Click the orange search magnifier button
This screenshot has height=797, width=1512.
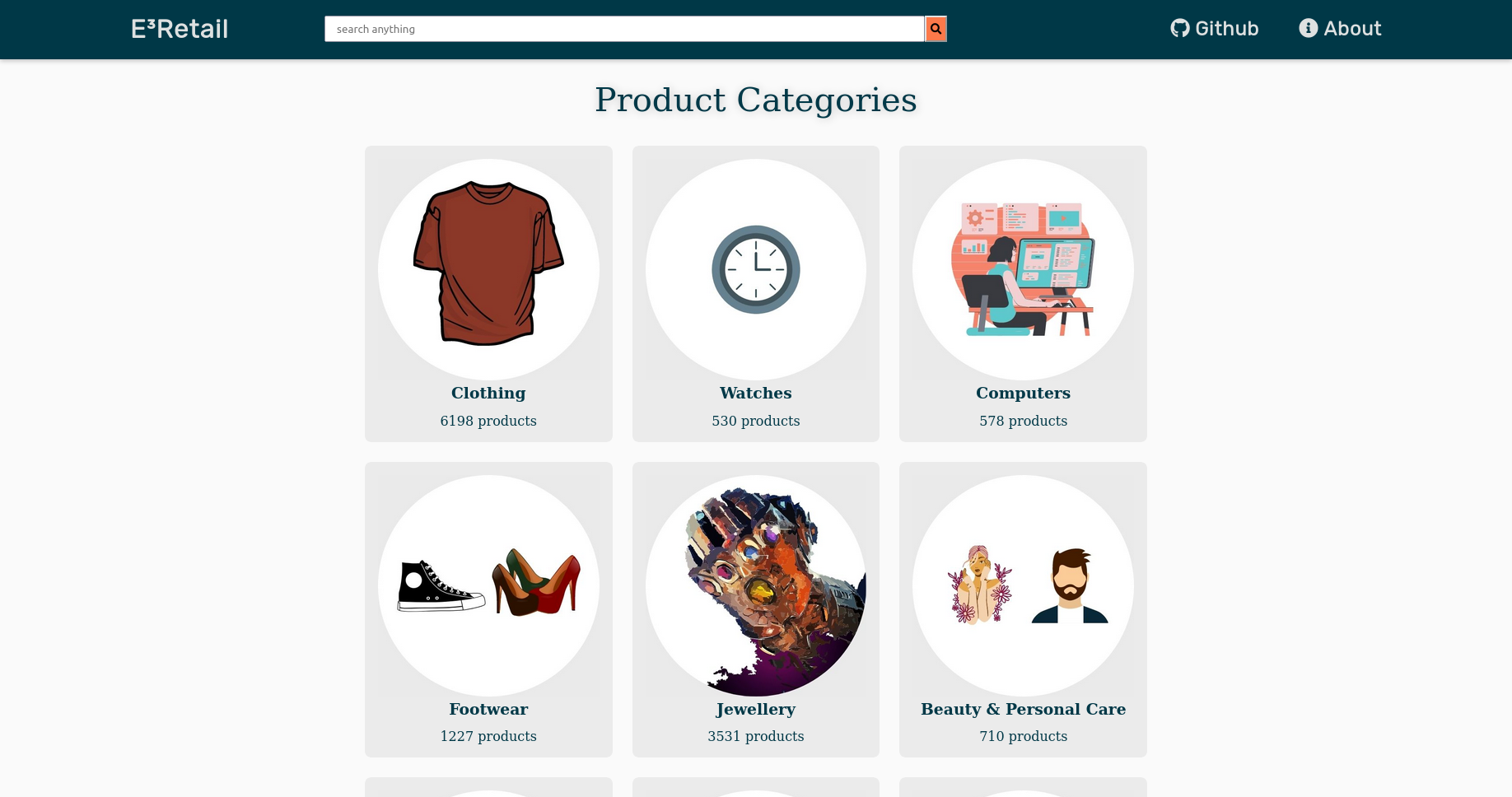(936, 29)
